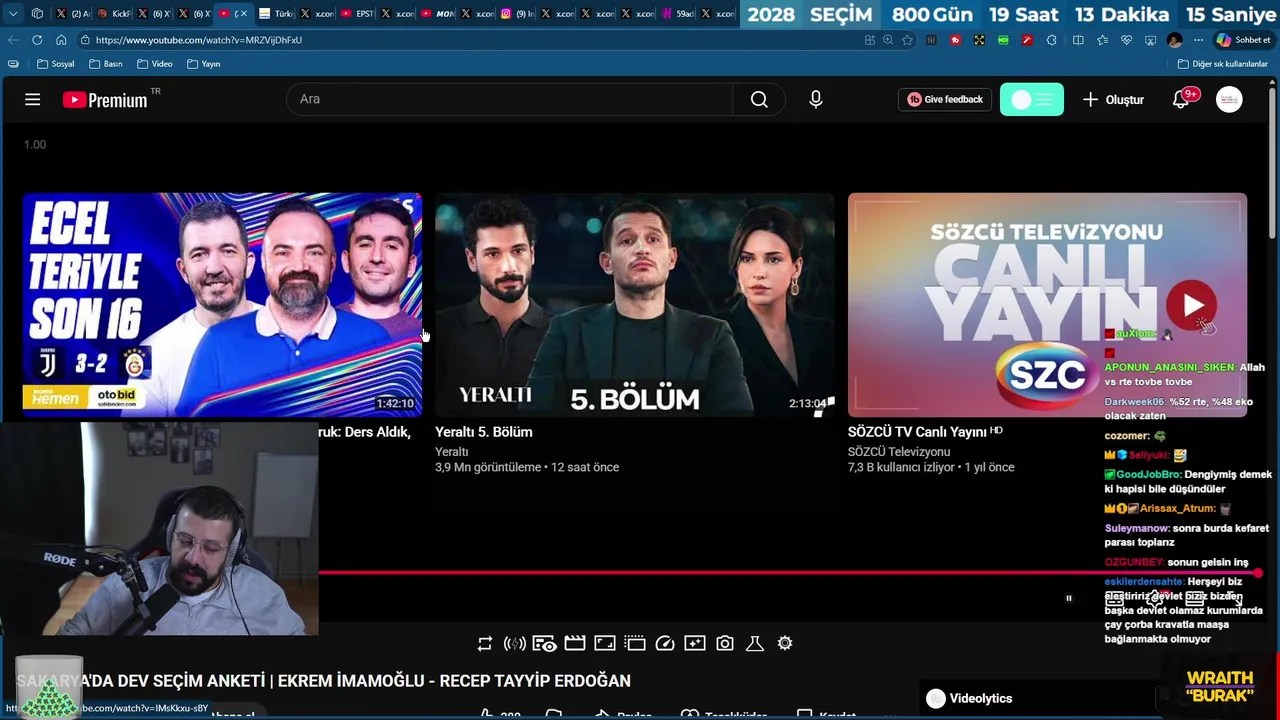
Task: Switch to the MON YouTube tab
Action: 438,14
